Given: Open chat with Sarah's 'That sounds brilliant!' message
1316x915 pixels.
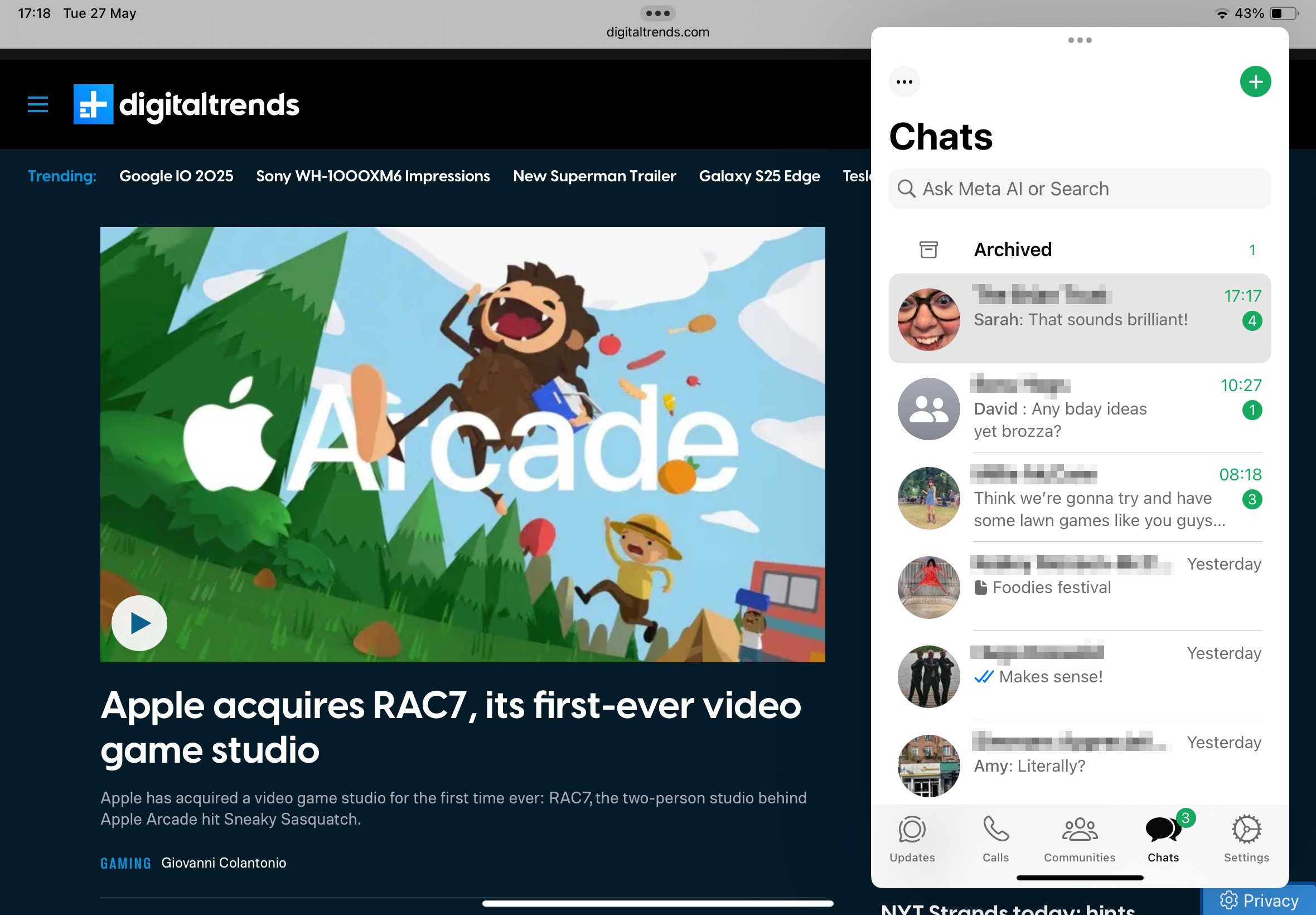Looking at the screenshot, I should coord(1079,318).
